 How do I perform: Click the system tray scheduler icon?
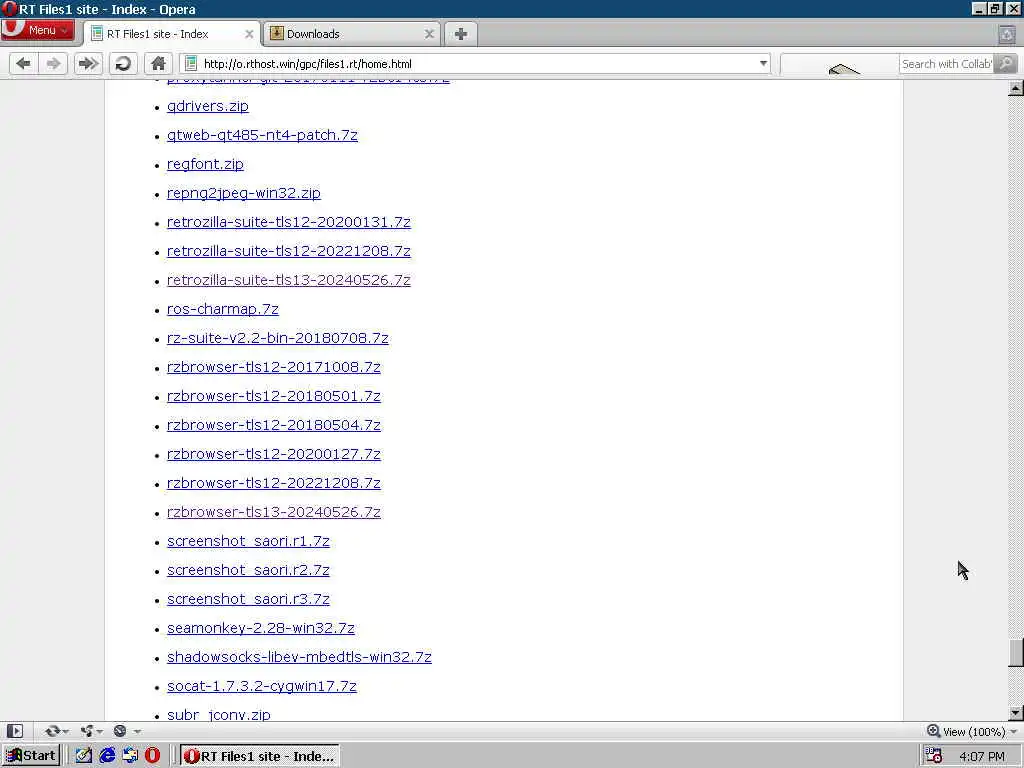(x=934, y=756)
